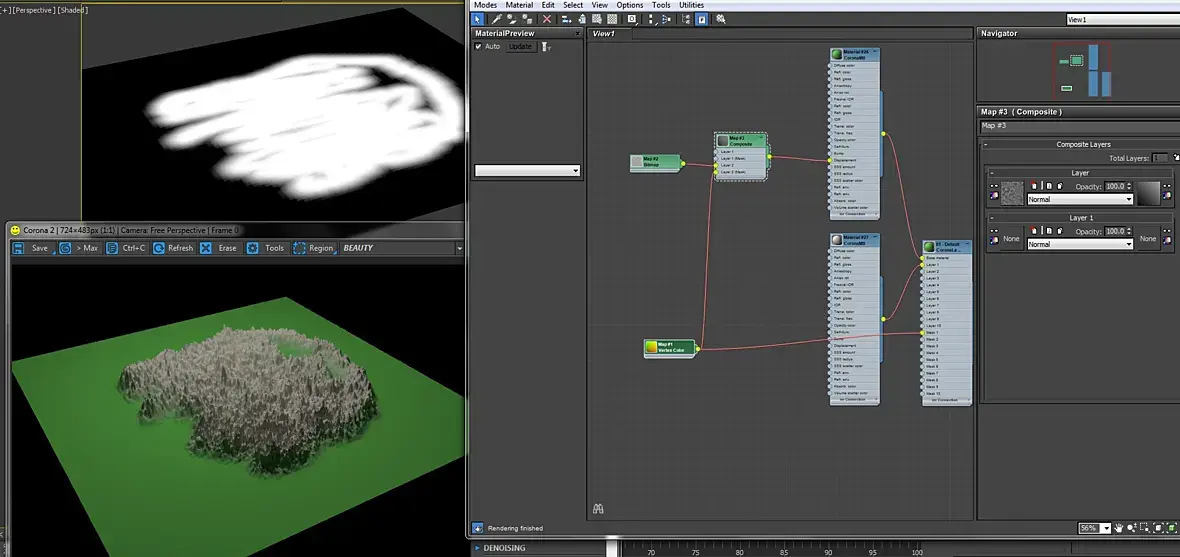Open the Normal blend mode dropdown for Layer 1
1180x557 pixels.
(1080, 244)
